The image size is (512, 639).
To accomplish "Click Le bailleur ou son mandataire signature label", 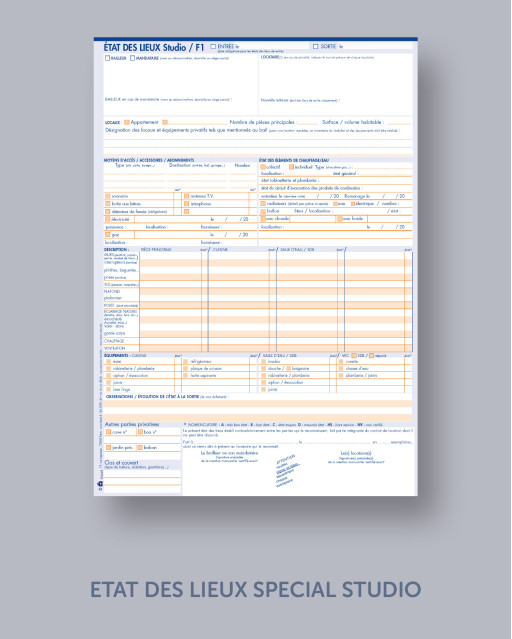I will pos(230,453).
